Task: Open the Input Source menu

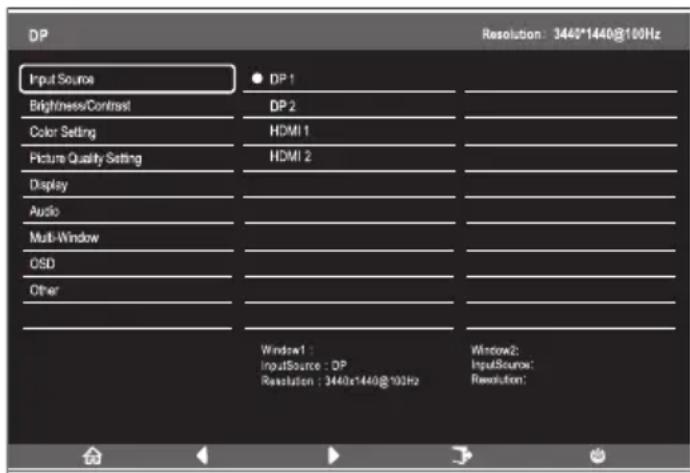Action: click(x=127, y=79)
